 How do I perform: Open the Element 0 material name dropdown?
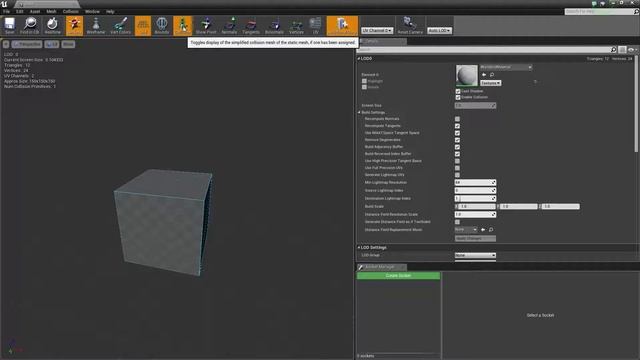point(506,67)
